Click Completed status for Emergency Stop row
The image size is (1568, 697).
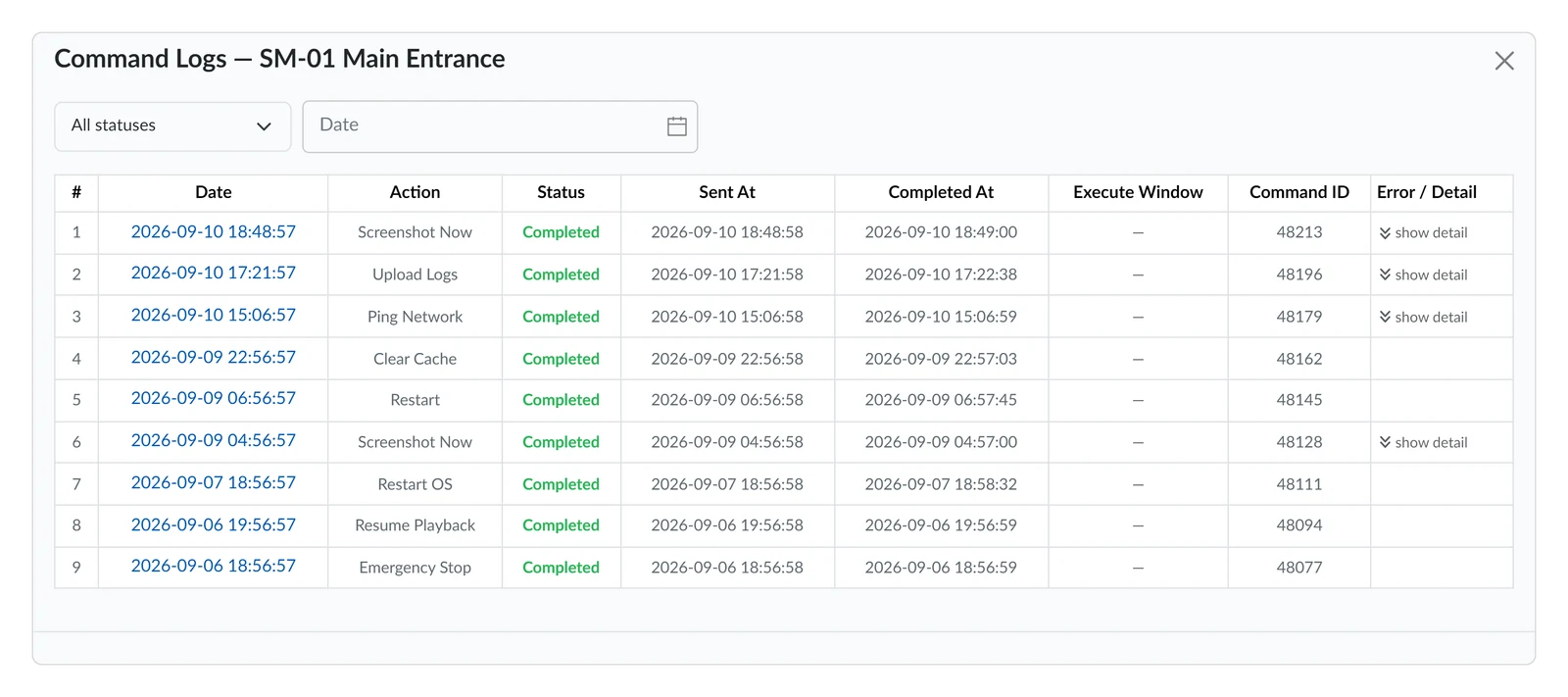[562, 569]
